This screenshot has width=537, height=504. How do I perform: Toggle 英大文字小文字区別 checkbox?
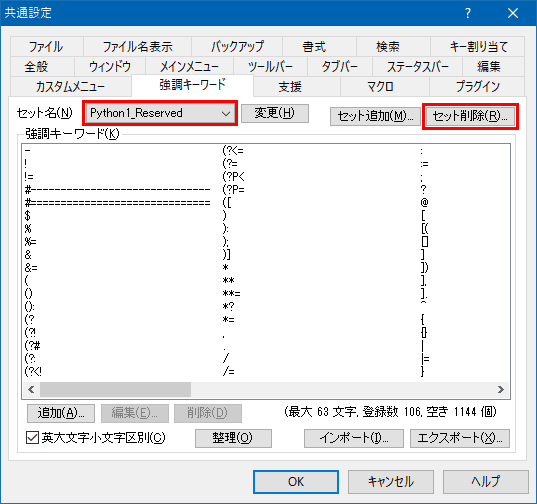pyautogui.click(x=32, y=438)
